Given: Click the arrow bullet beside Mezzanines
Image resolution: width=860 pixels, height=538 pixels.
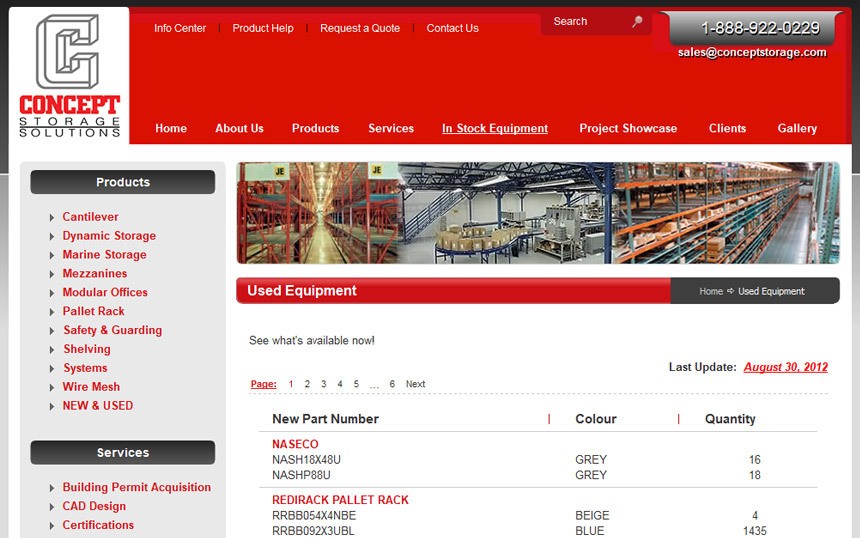Looking at the screenshot, I should (52, 274).
